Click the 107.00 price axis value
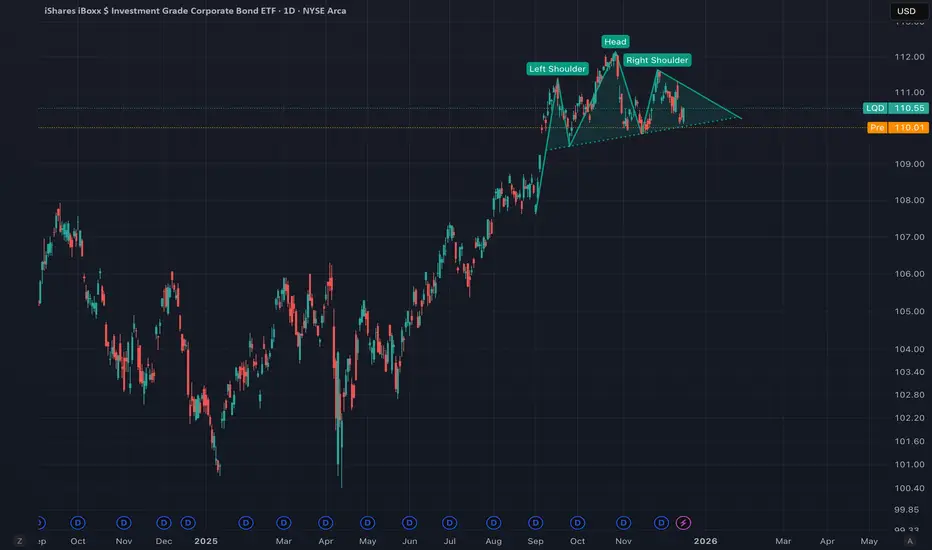Viewport: 932px width, 550px height. (x=910, y=237)
